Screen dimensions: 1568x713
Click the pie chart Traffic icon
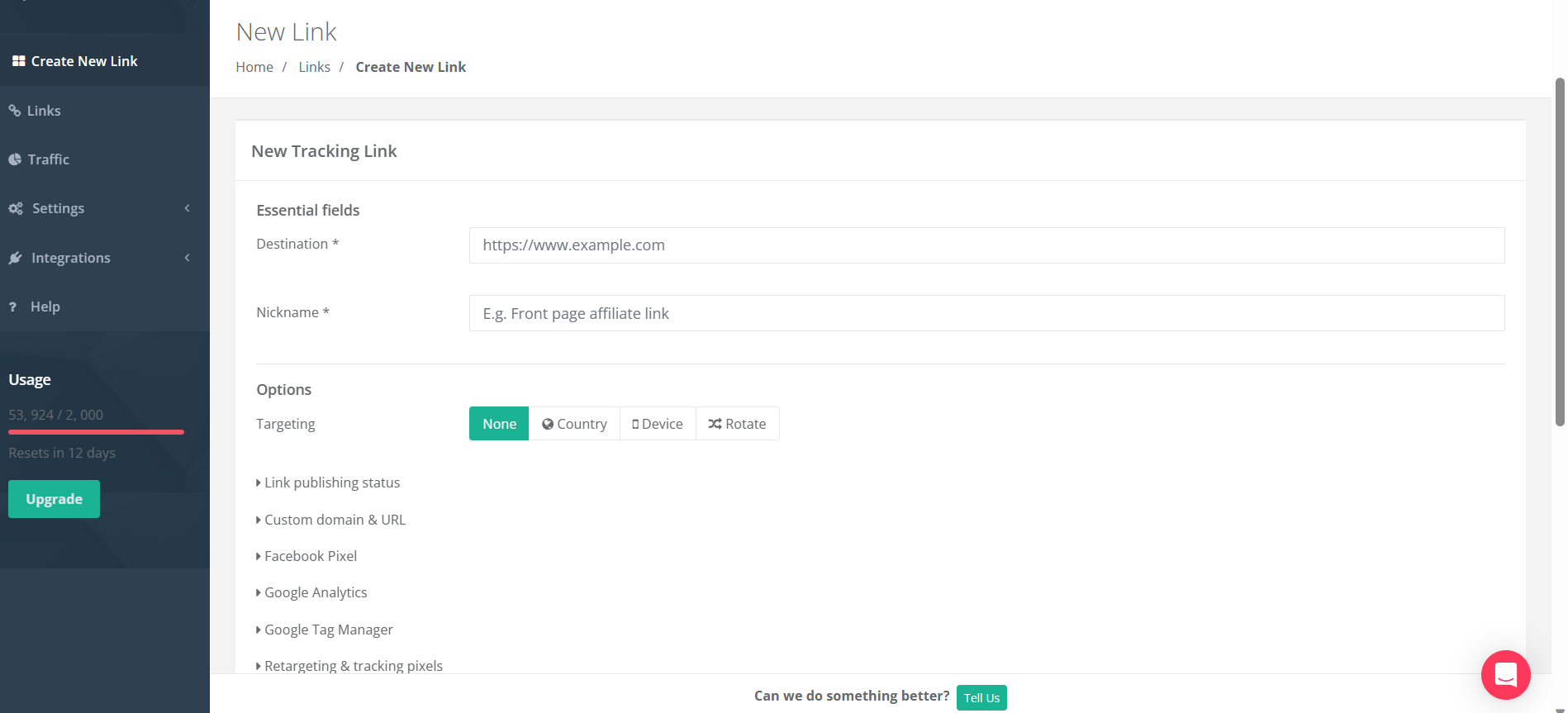click(15, 159)
